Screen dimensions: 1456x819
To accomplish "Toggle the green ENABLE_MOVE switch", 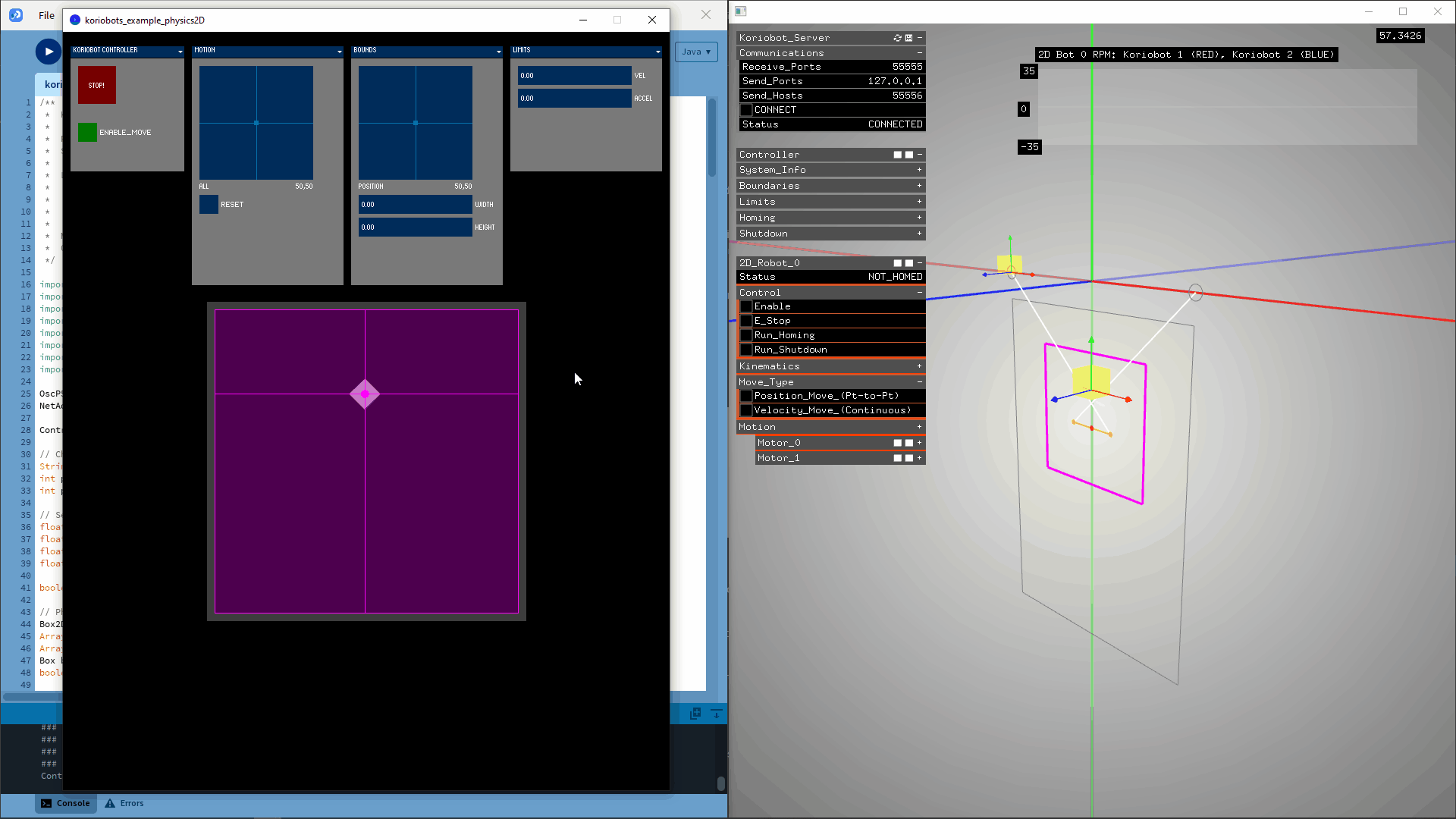I will pos(87,132).
